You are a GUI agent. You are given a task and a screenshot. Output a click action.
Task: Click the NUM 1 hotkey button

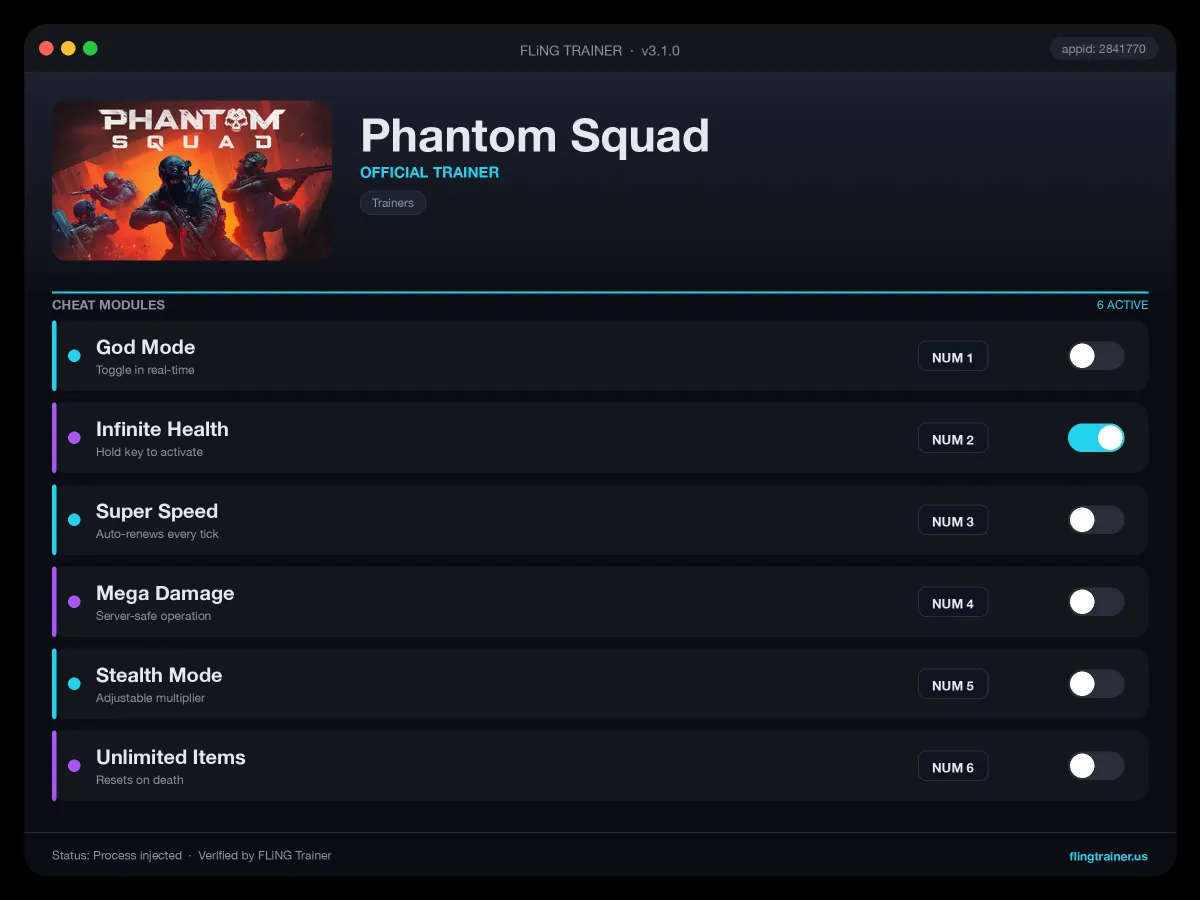point(953,357)
